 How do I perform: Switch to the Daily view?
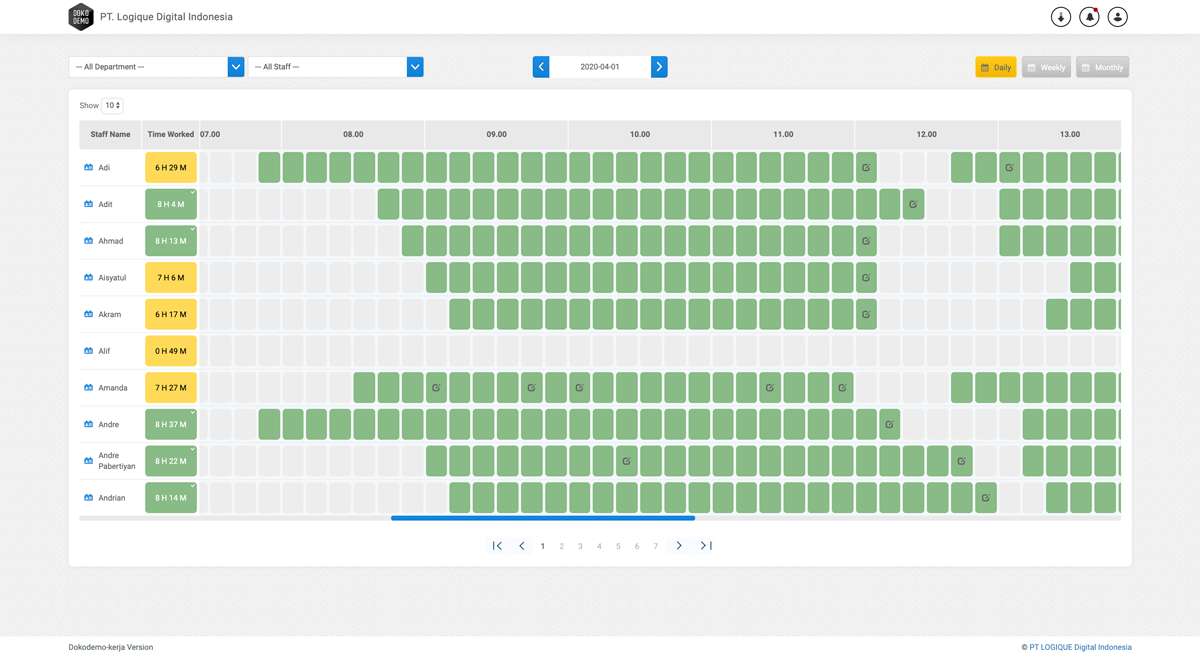point(996,68)
